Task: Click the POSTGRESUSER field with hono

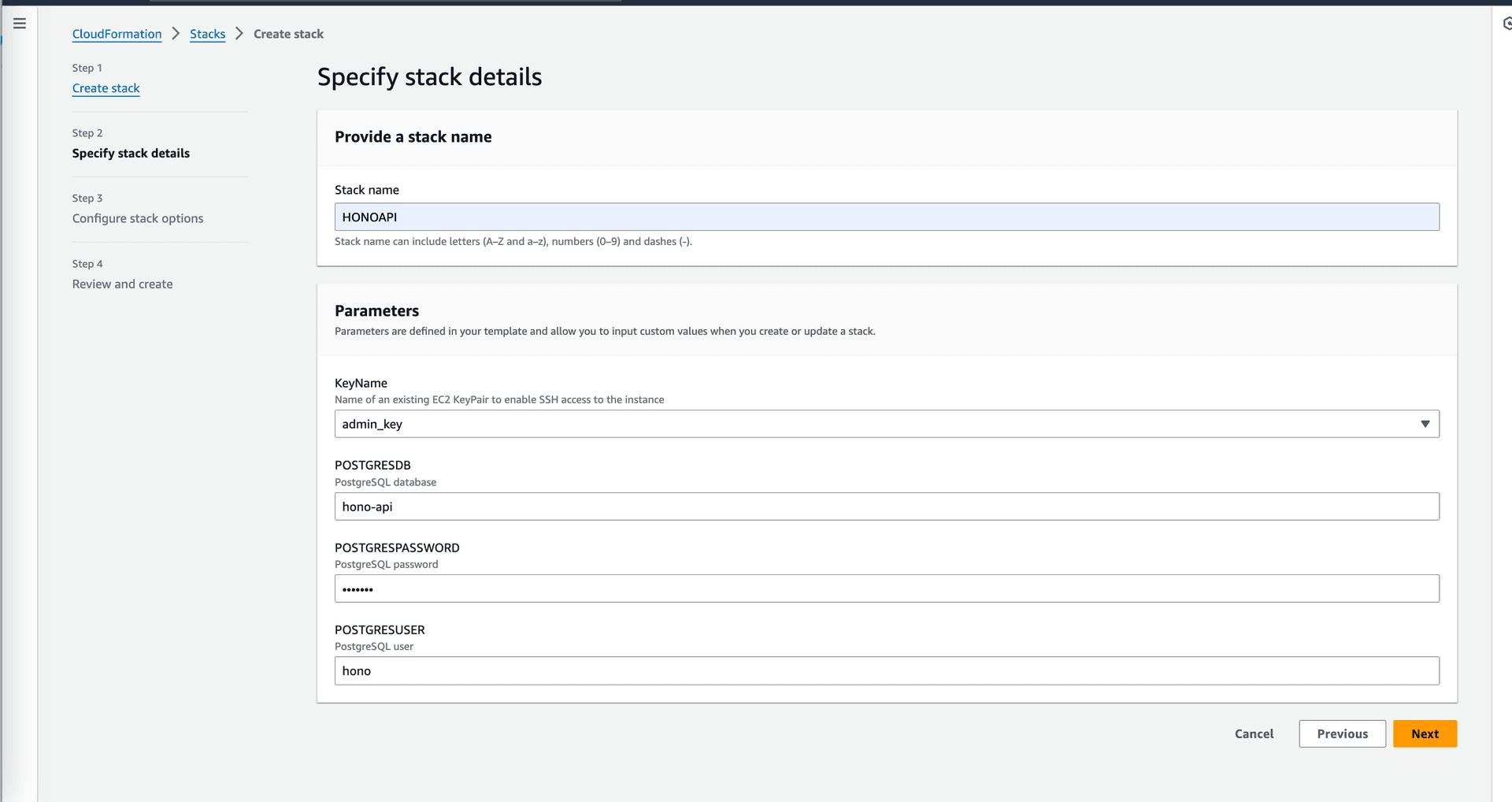Action: tap(887, 670)
